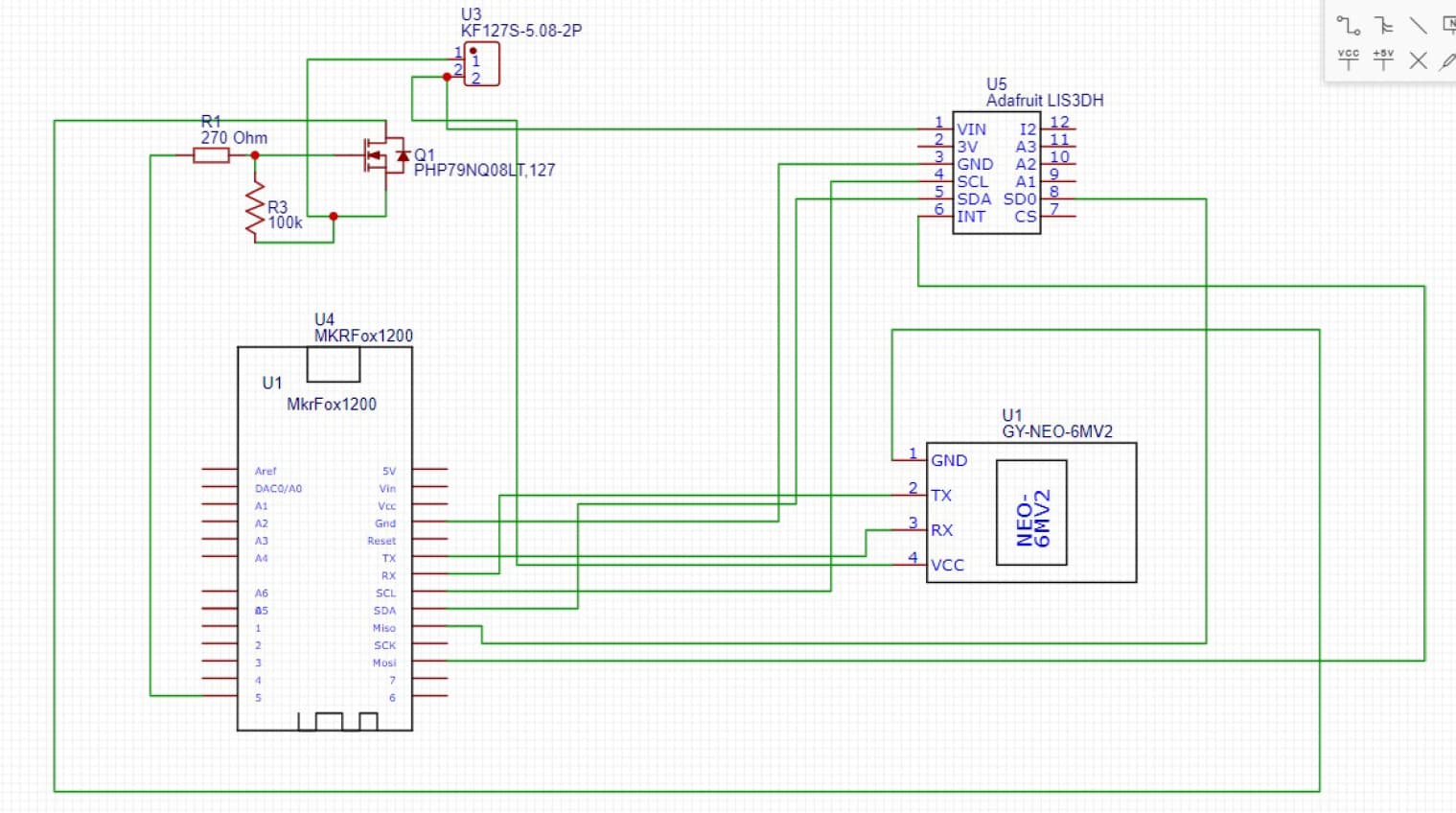Select the Pen drawing tool
Screen dimensions: 1456x813
(1447, 60)
